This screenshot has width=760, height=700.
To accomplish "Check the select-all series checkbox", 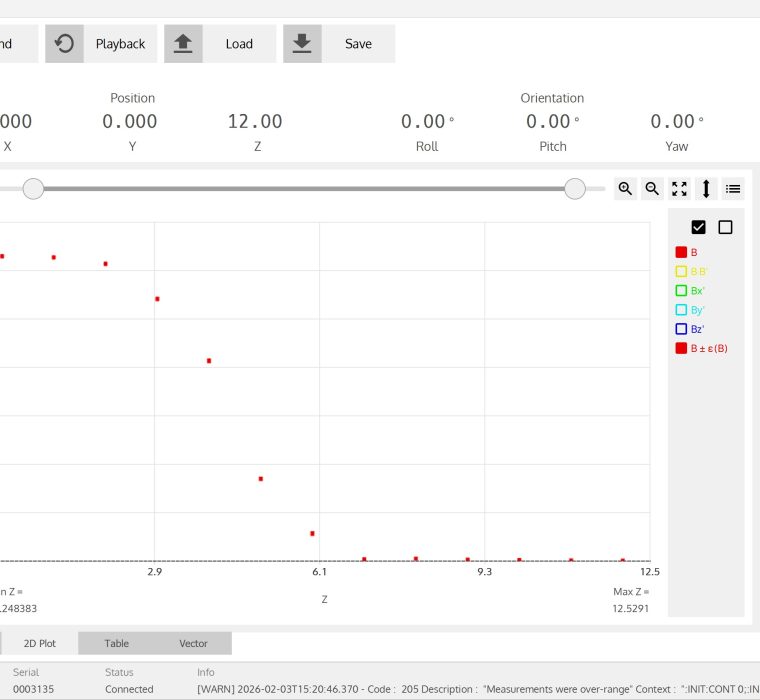I will [x=698, y=227].
